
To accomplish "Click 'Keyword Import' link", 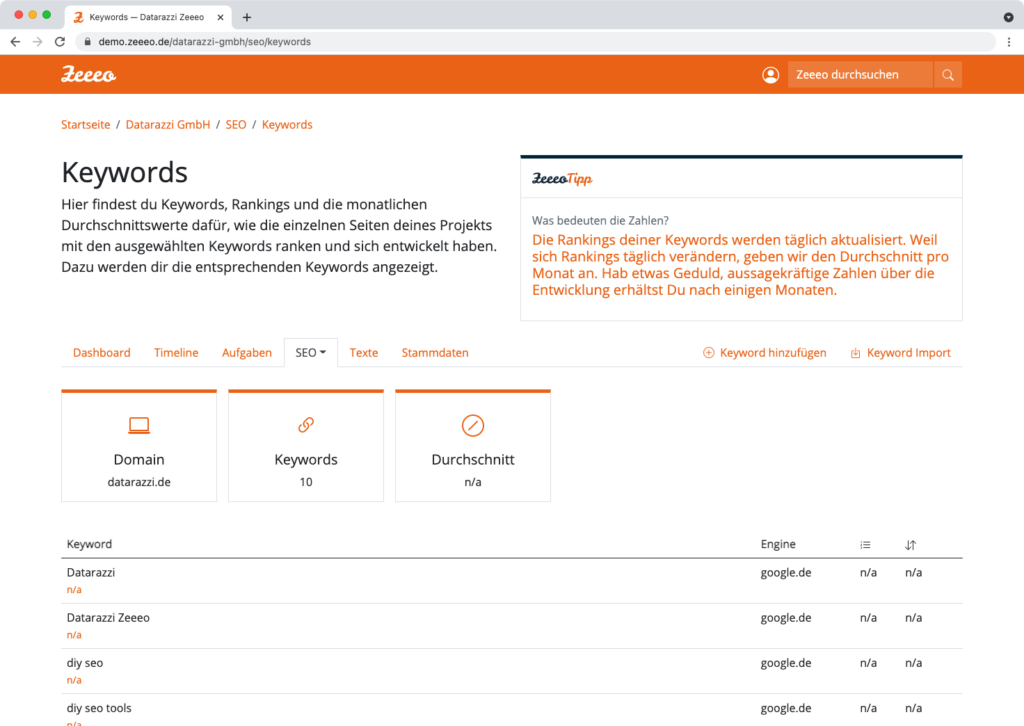I will (x=901, y=353).
